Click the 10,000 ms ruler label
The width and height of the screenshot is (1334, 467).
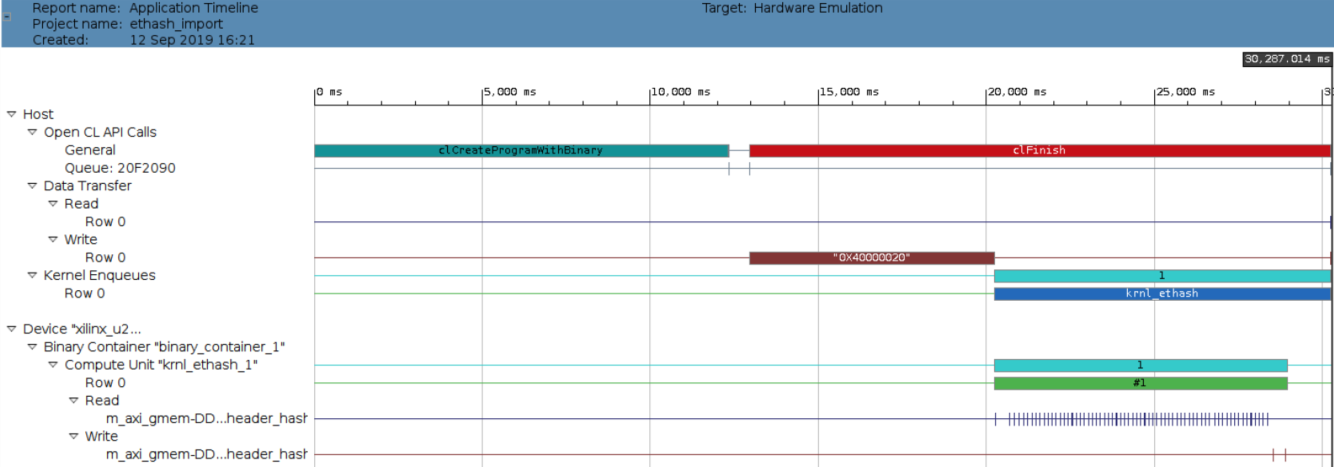(x=682, y=92)
